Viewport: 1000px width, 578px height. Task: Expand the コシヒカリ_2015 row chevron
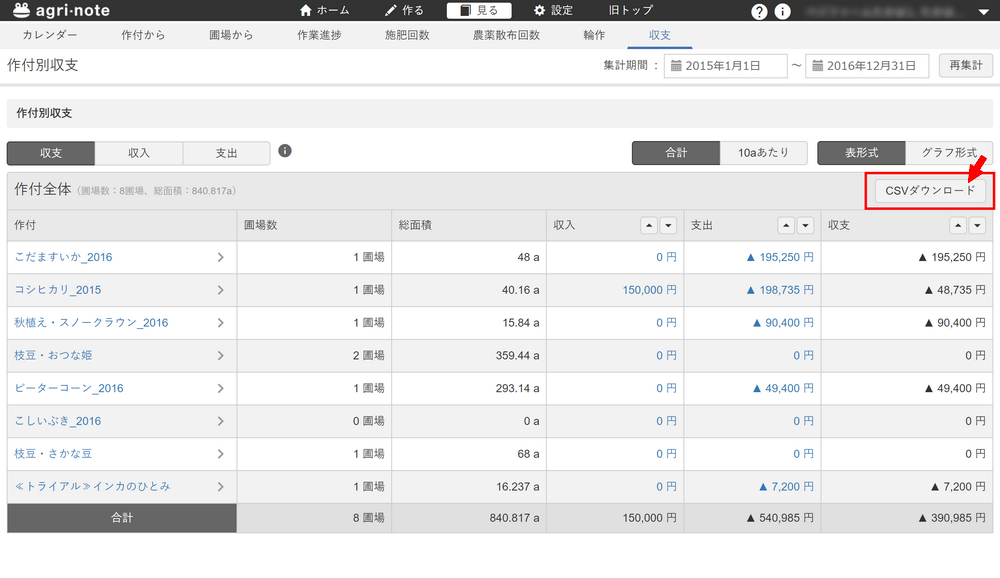coord(220,290)
